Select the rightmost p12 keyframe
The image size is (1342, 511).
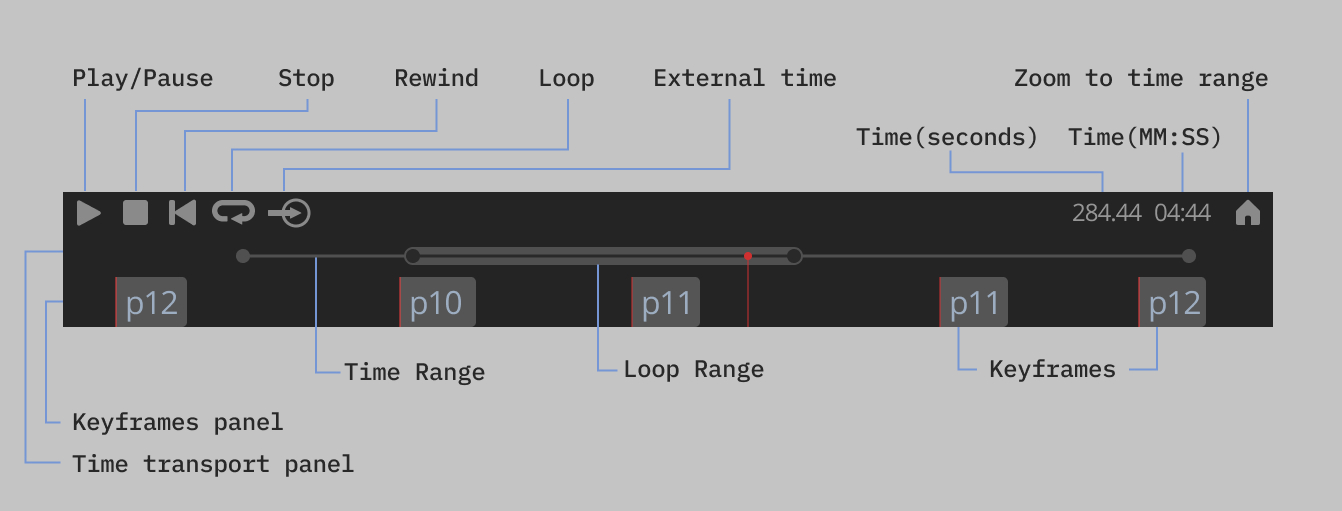click(x=1173, y=303)
